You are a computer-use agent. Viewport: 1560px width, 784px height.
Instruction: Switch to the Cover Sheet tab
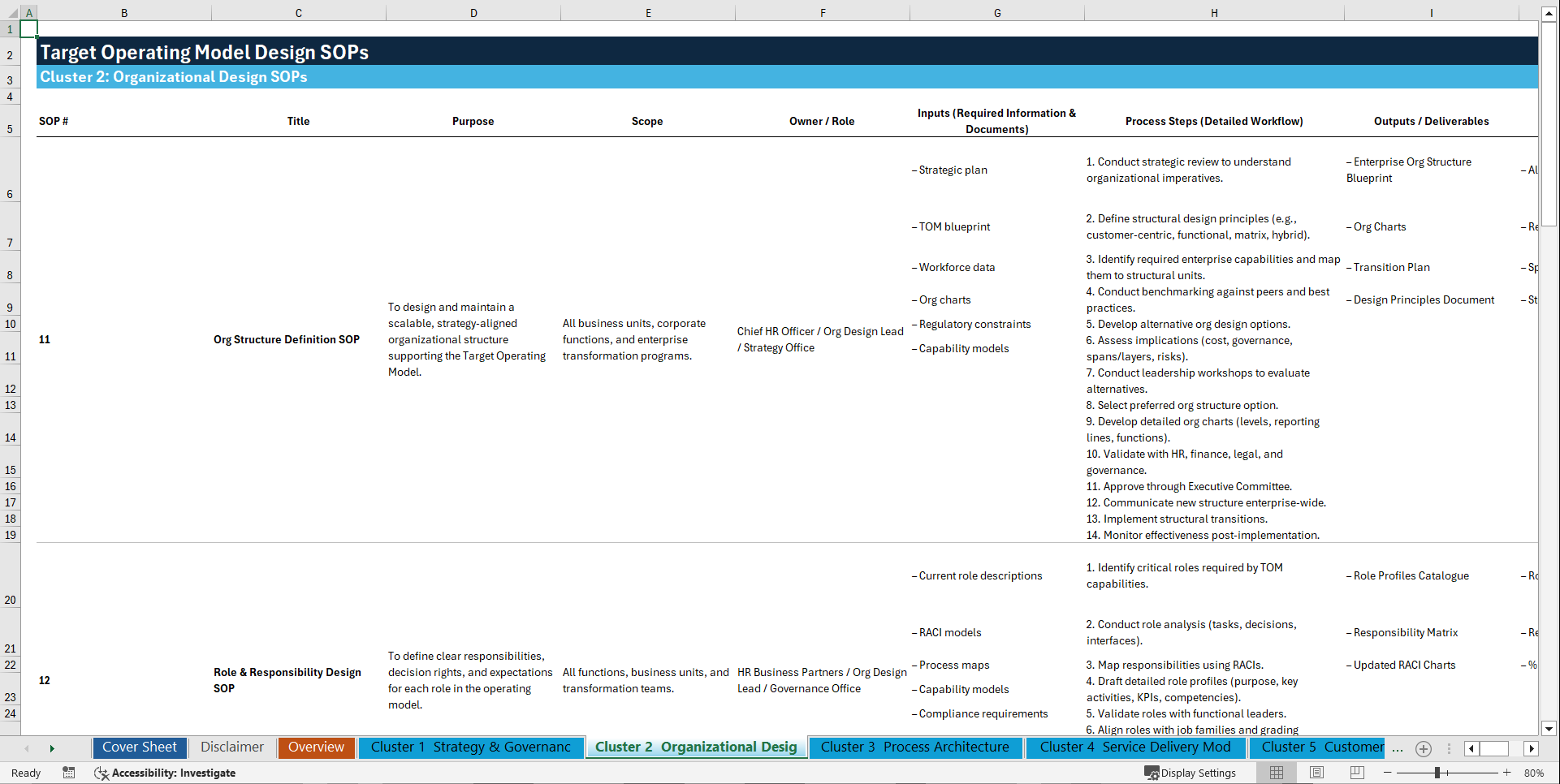[x=139, y=747]
